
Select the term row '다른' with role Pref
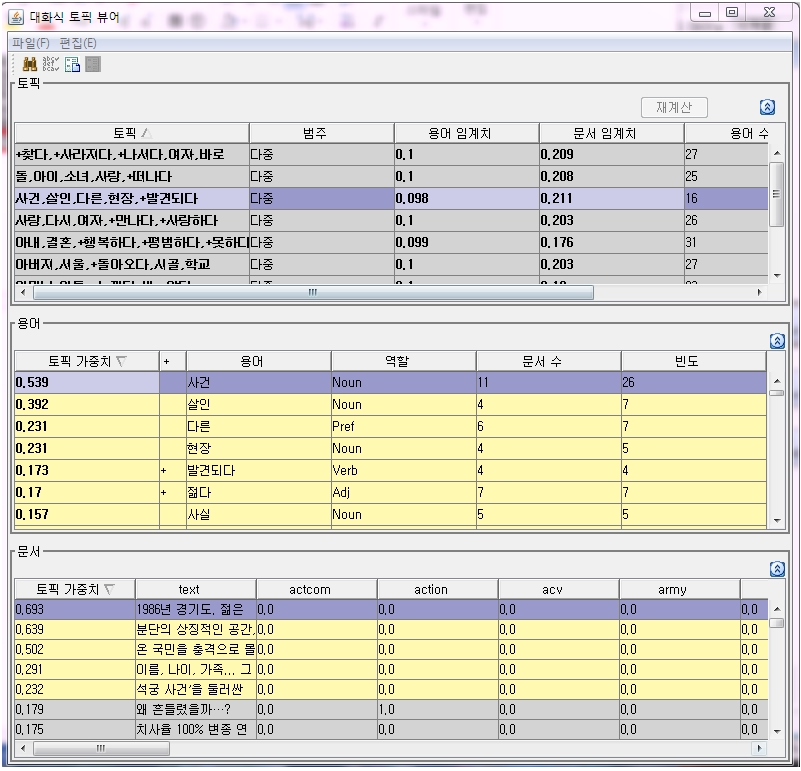[391, 426]
